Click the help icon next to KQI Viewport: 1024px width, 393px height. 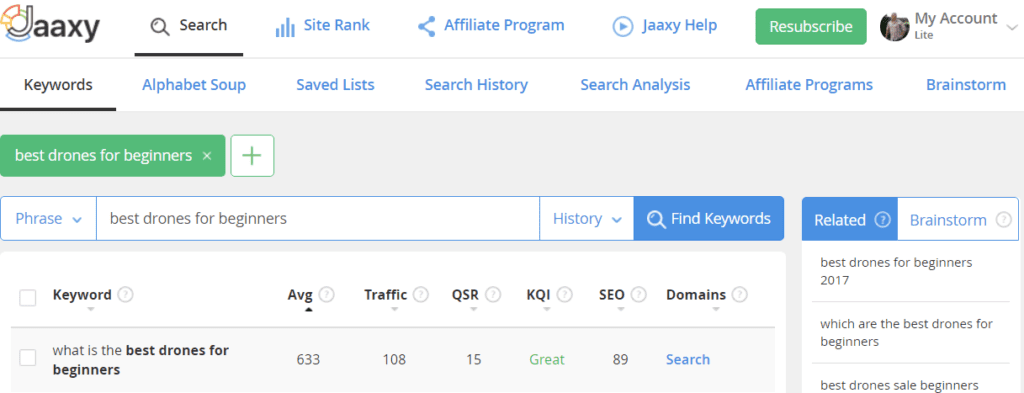tap(565, 295)
